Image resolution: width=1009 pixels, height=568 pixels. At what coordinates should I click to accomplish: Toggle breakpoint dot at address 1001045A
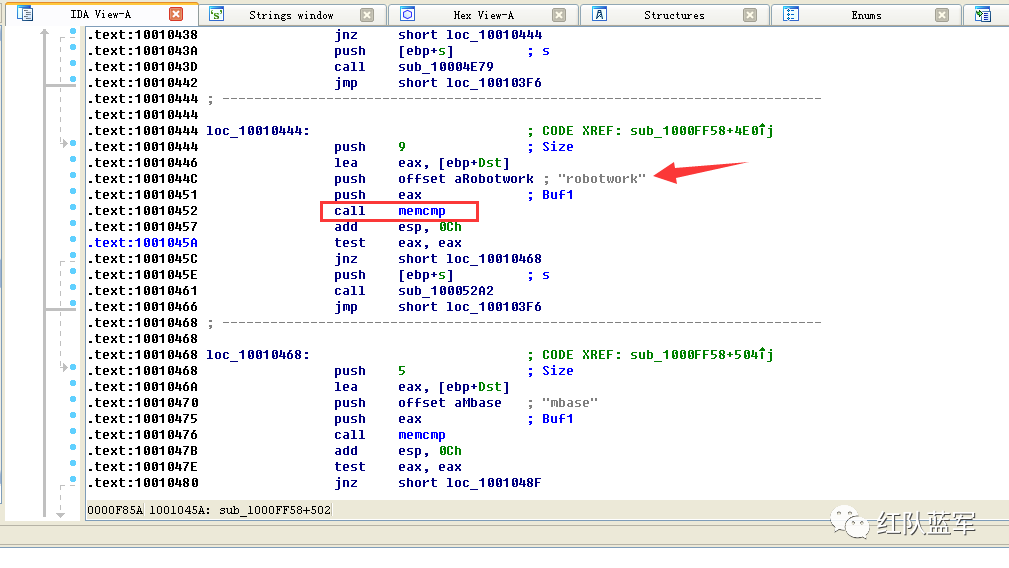73,240
